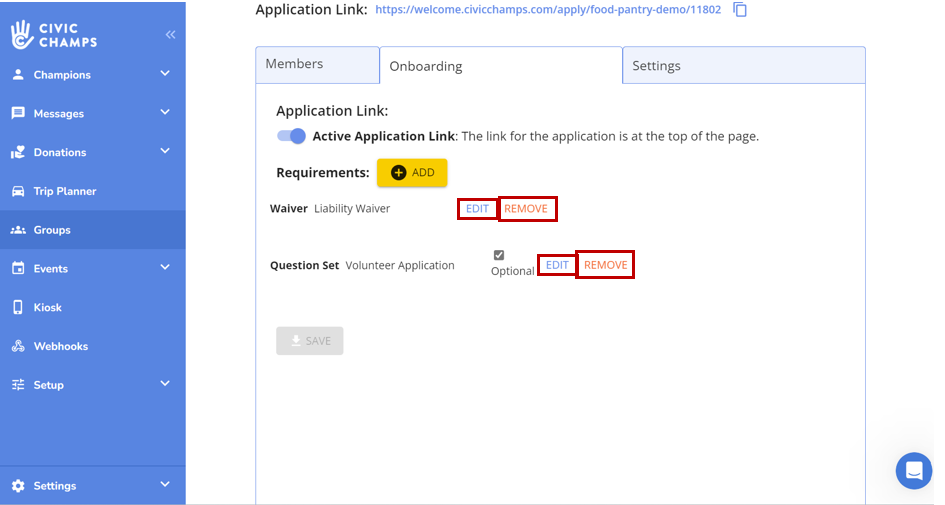Image resolution: width=945 pixels, height=505 pixels.
Task: Edit the Volunteer Application question set
Action: [x=556, y=265]
